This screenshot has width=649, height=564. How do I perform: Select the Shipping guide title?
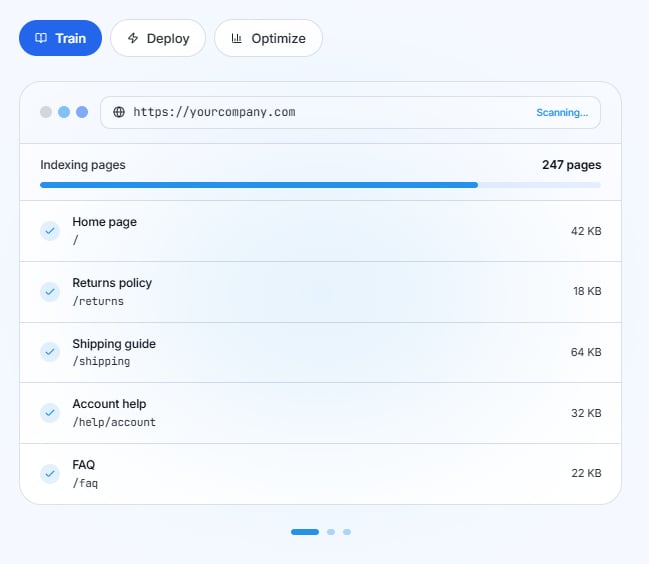pyautogui.click(x=114, y=344)
